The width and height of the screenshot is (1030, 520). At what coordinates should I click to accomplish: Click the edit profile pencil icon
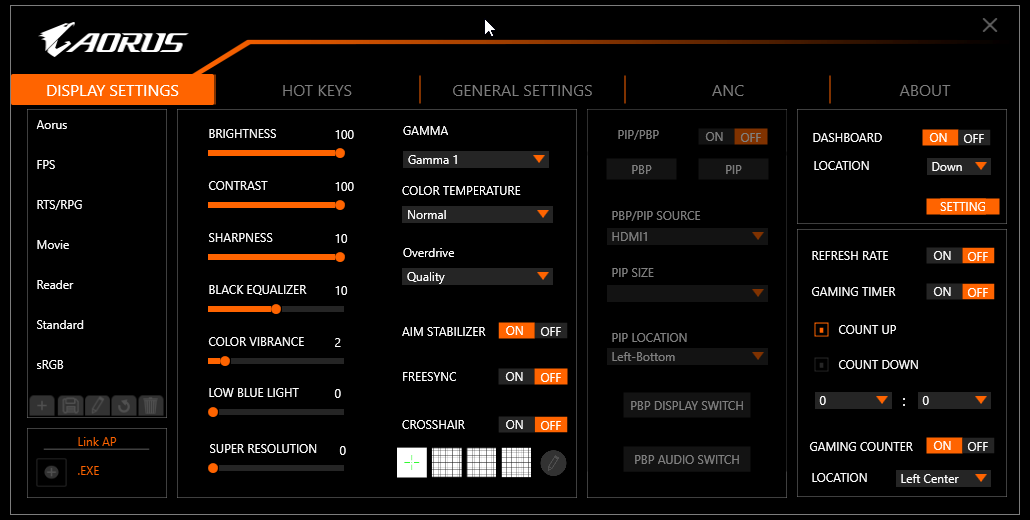click(x=97, y=405)
